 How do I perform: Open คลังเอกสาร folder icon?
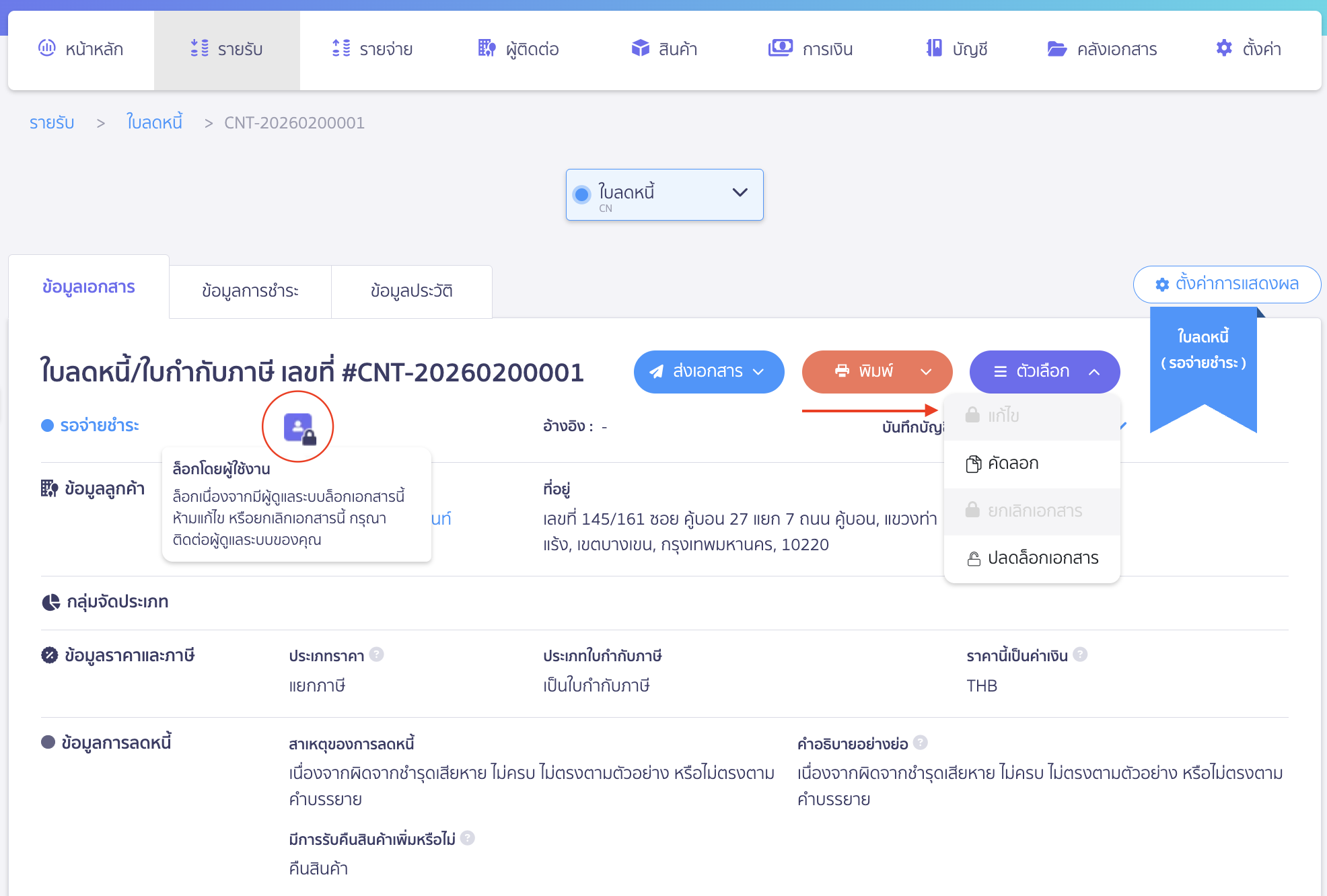(x=1056, y=48)
